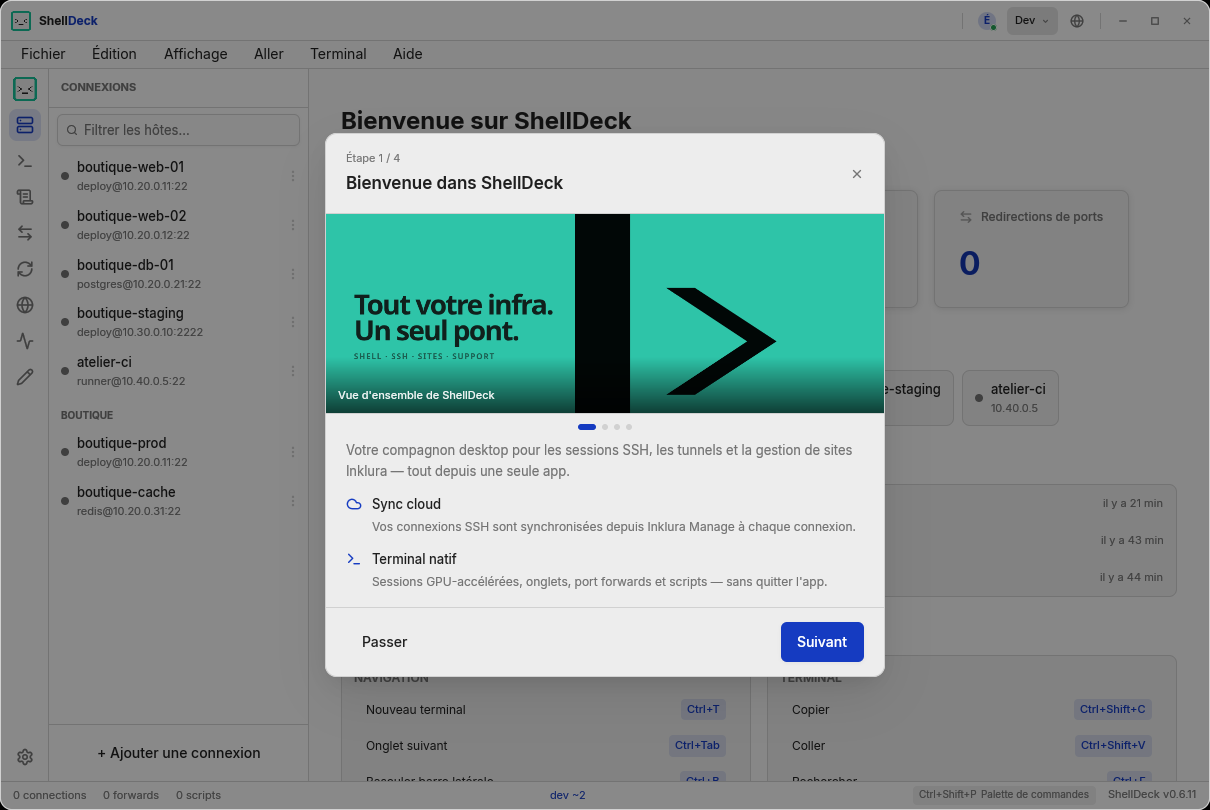Click 0 scripts in status bar
This screenshot has height=810, width=1210.
[198, 795]
